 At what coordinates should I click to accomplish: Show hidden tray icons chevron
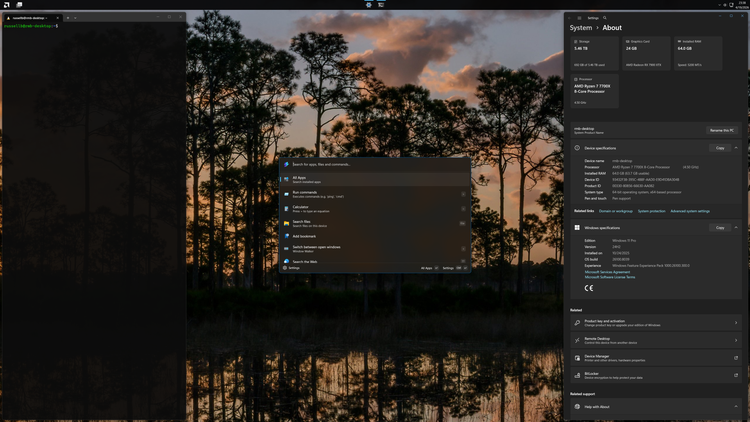pos(719,5)
